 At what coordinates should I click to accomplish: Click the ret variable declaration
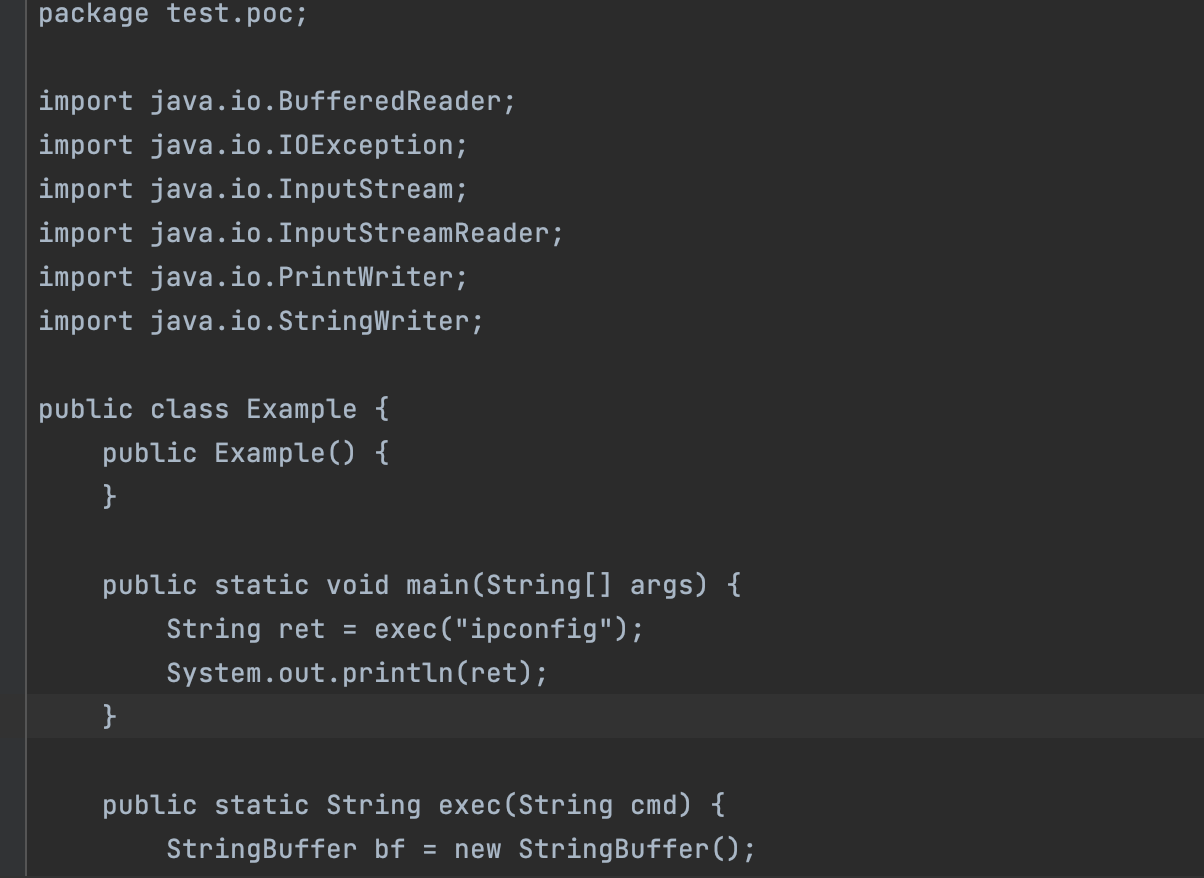[x=301, y=629]
